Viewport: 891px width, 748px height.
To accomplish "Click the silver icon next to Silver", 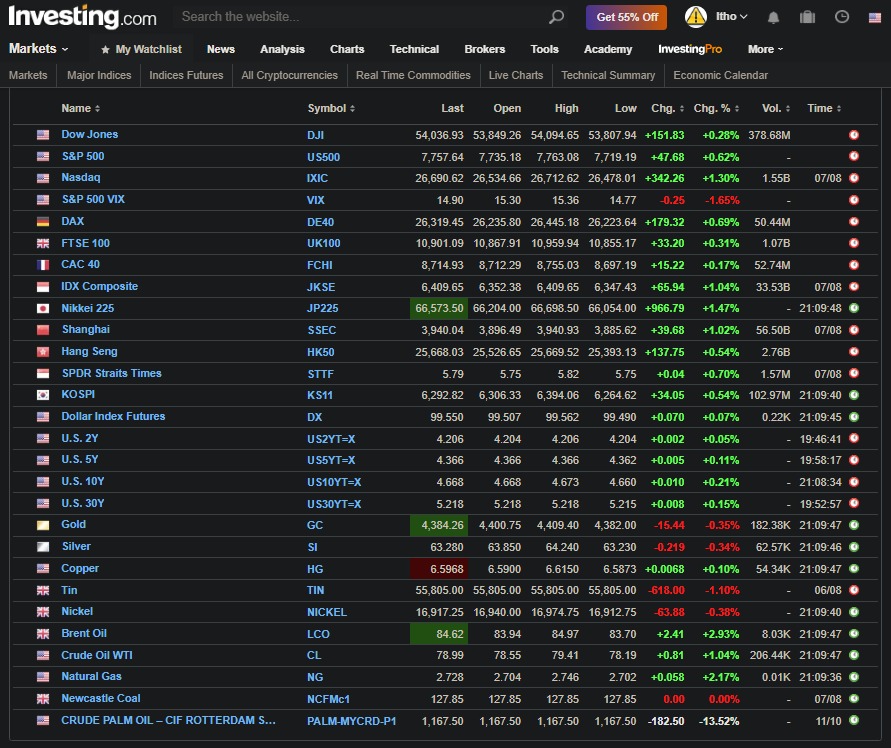I will [x=43, y=547].
